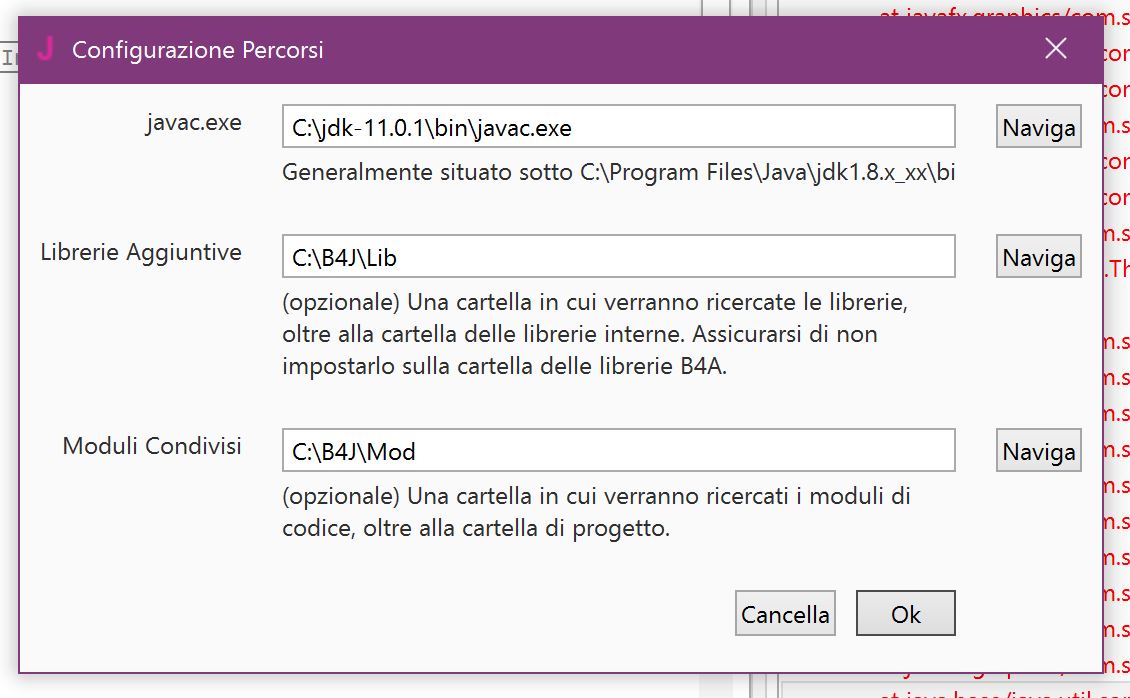Click the Configurazione Percorsi window title

pyautogui.click(x=198, y=50)
